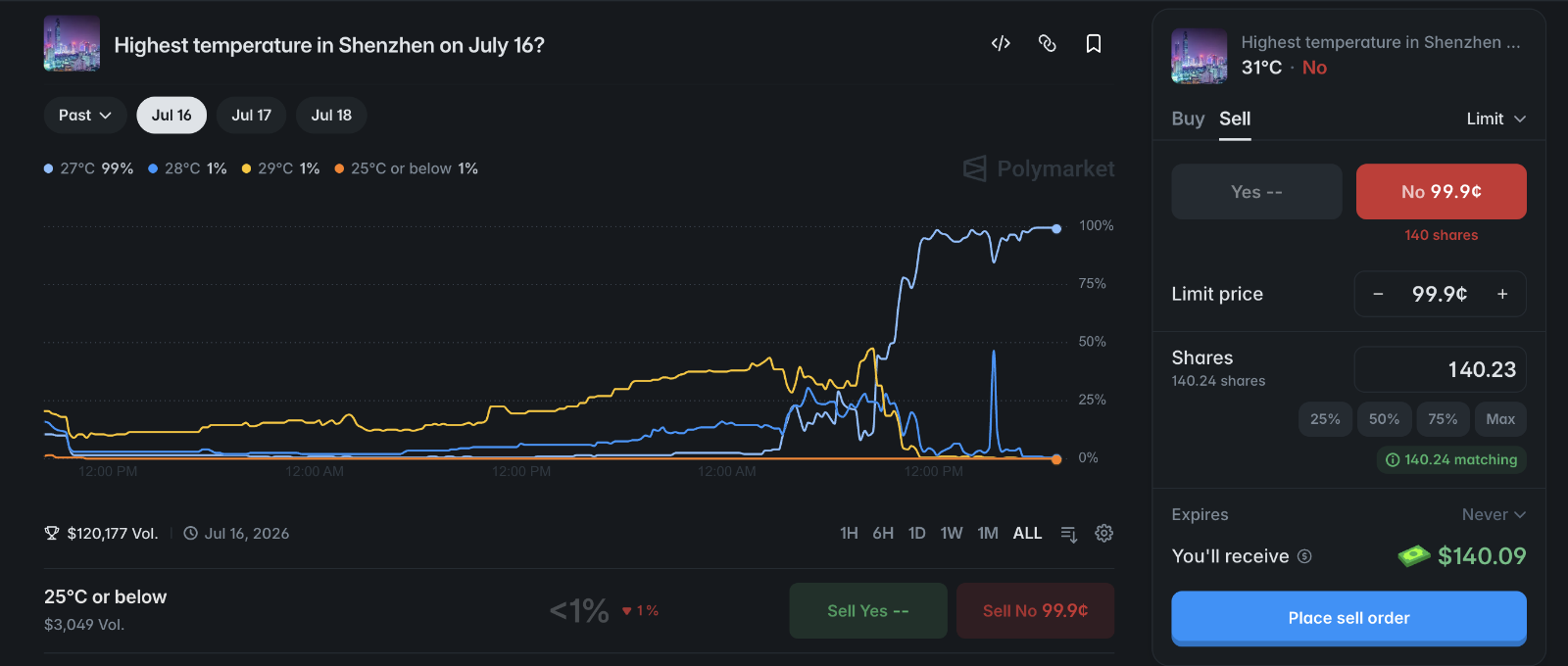Bookmark this Shenzhen temperature market
The height and width of the screenshot is (666, 1568).
pyautogui.click(x=1094, y=43)
